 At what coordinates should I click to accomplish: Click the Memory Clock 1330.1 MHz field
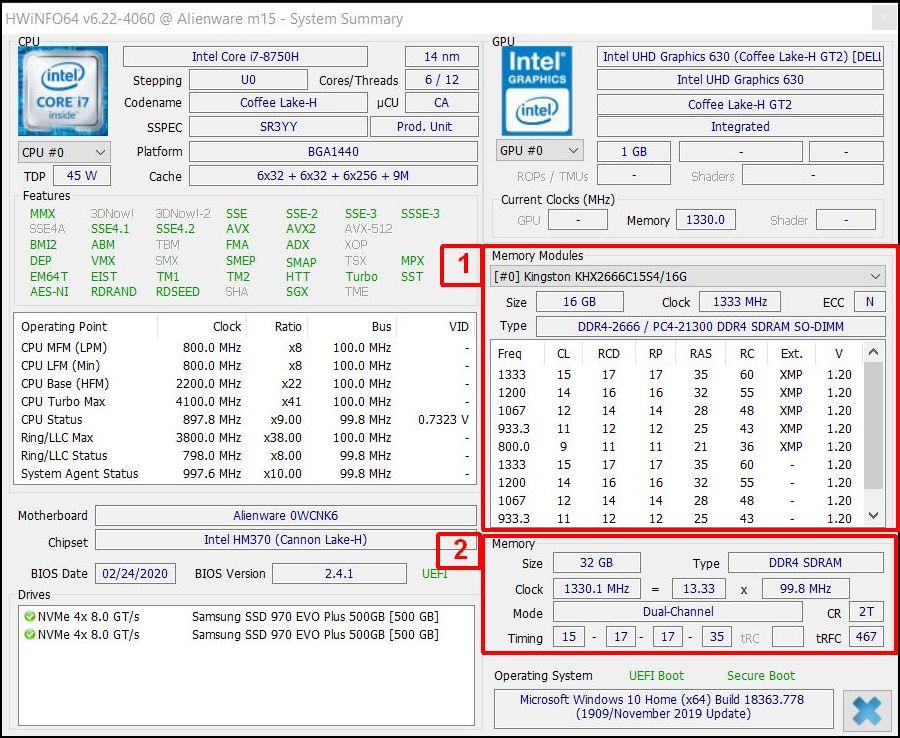click(596, 589)
